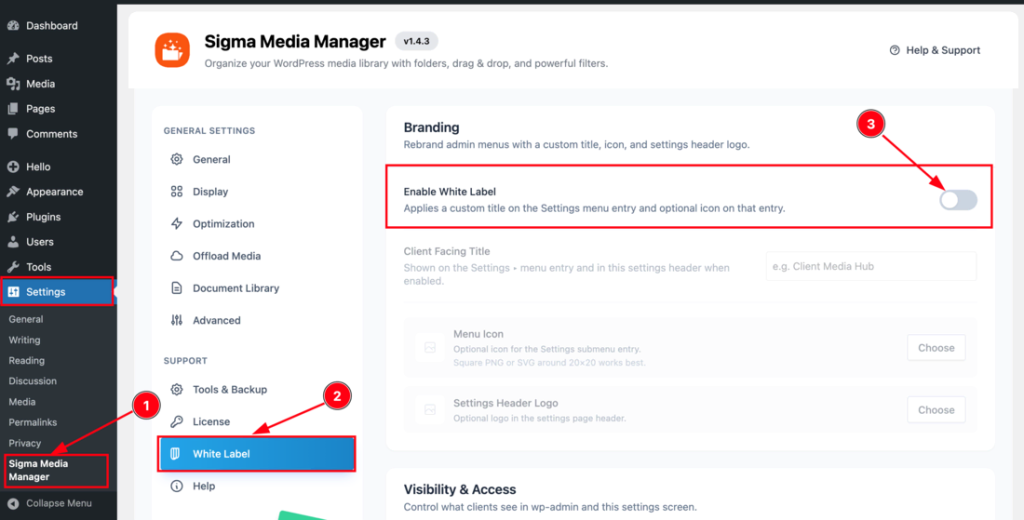Screen dimensions: 1024x520
Task: Click the Dashboard gauge icon
Action: 13,26
